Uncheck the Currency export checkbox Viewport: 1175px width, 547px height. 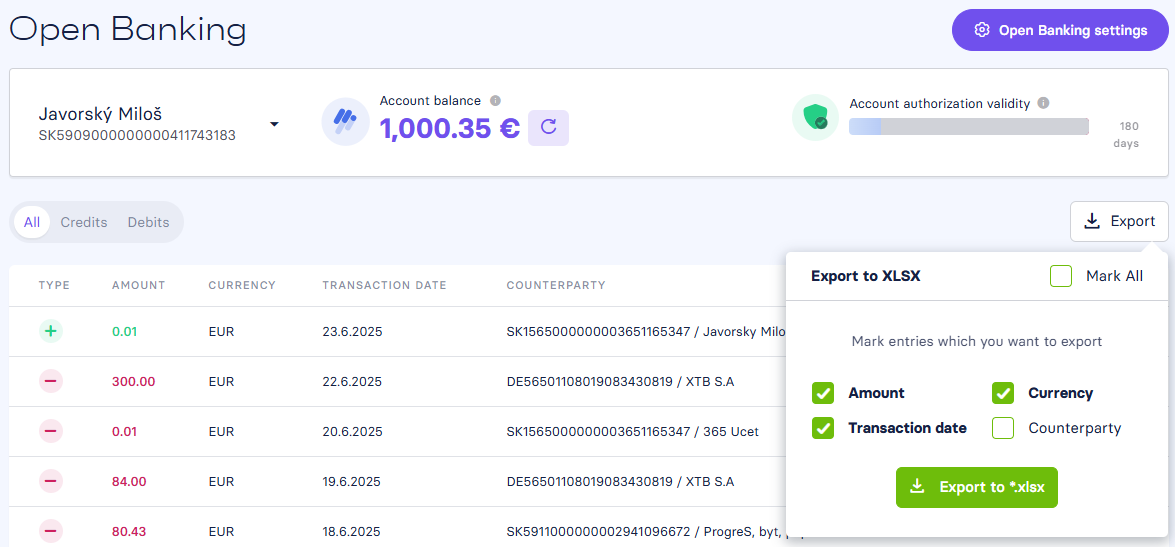coord(1003,393)
